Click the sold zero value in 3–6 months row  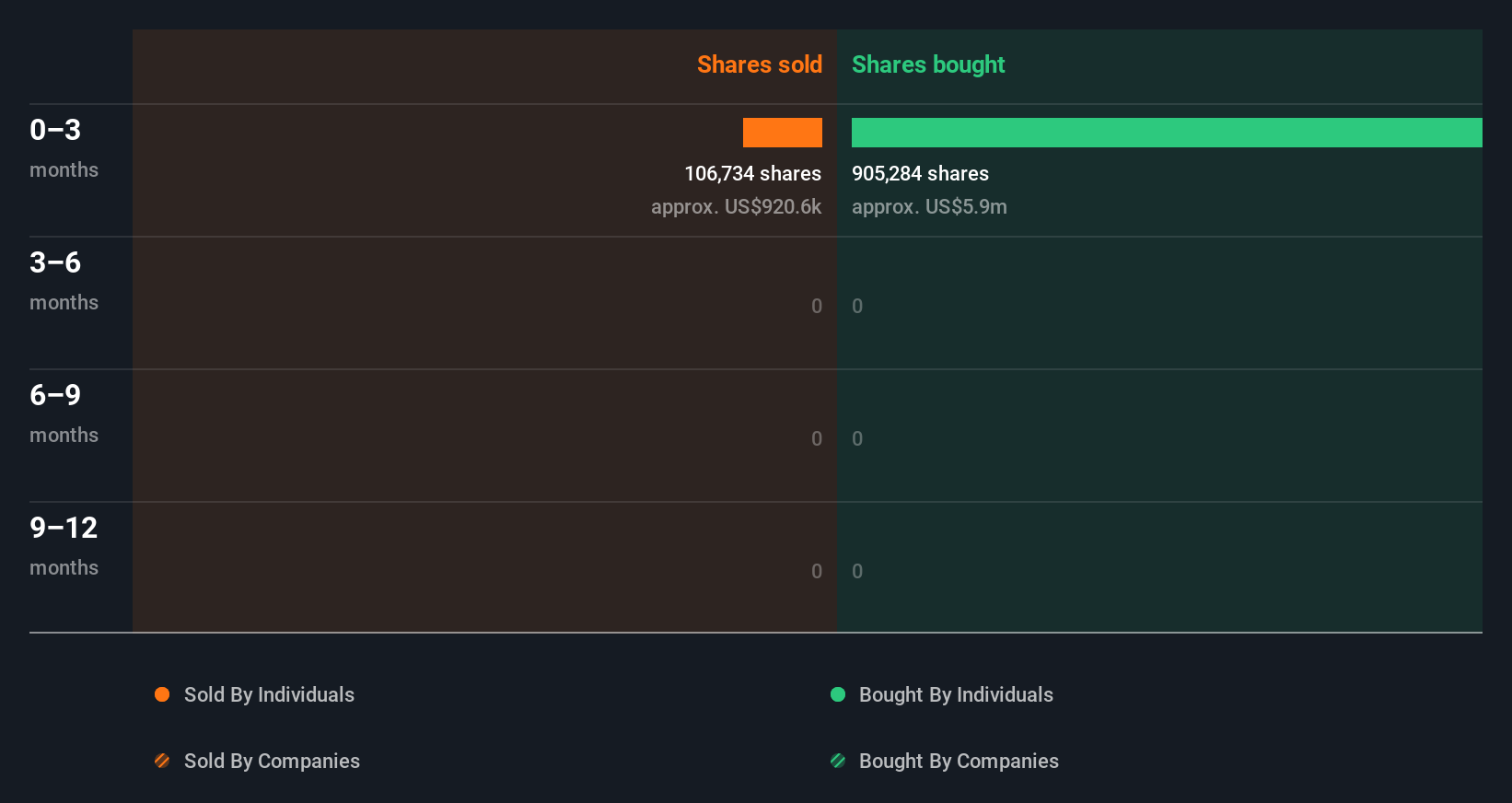(817, 306)
